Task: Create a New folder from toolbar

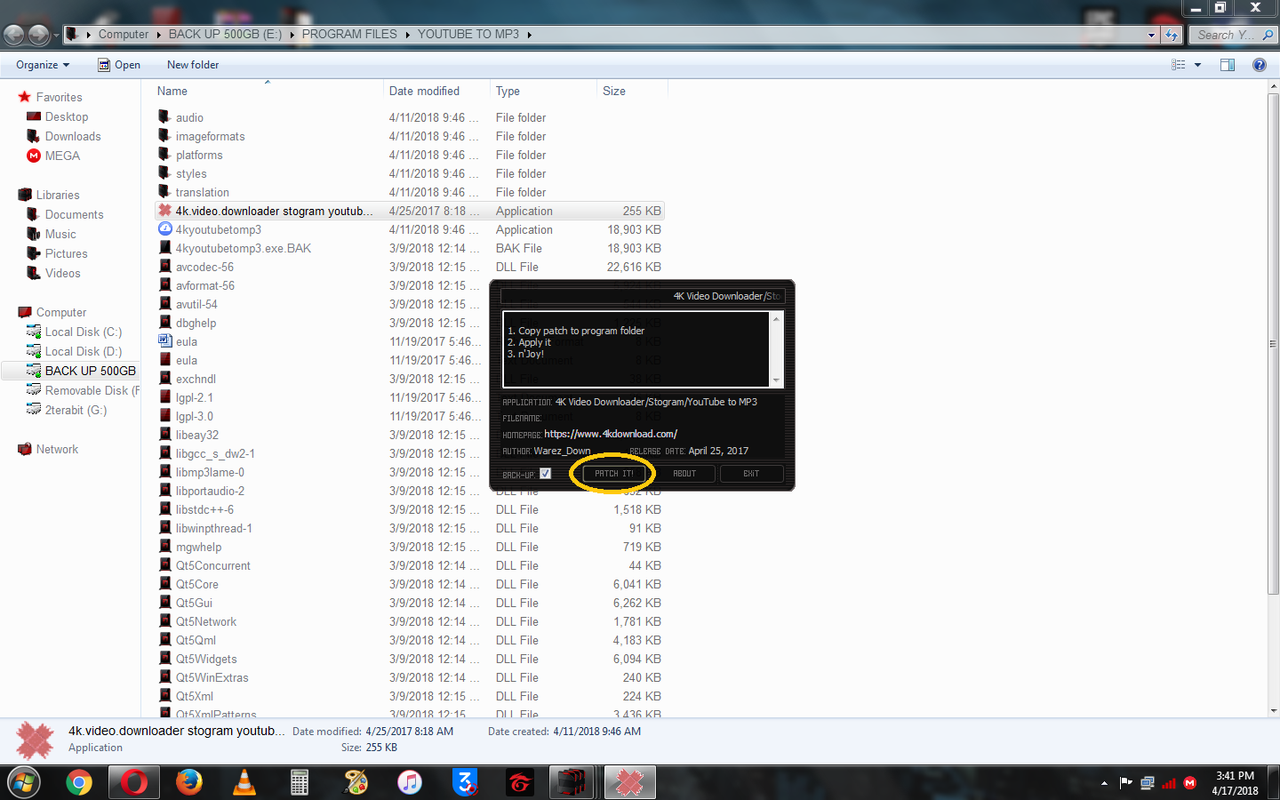Action: (x=193, y=65)
